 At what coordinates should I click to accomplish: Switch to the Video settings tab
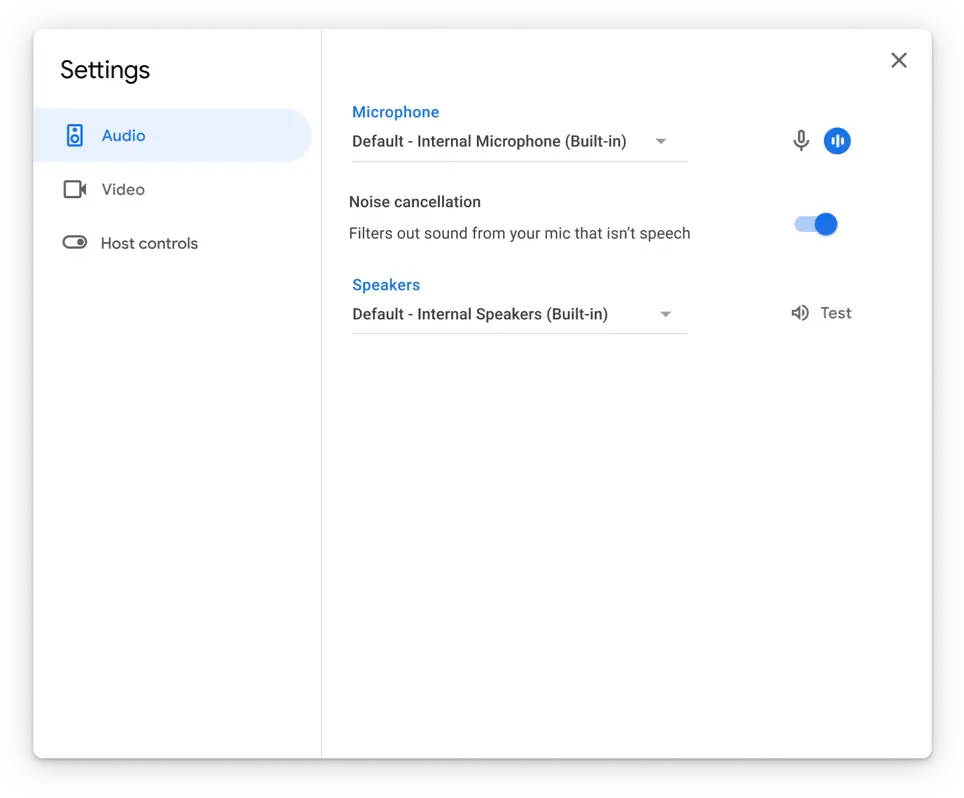123,190
